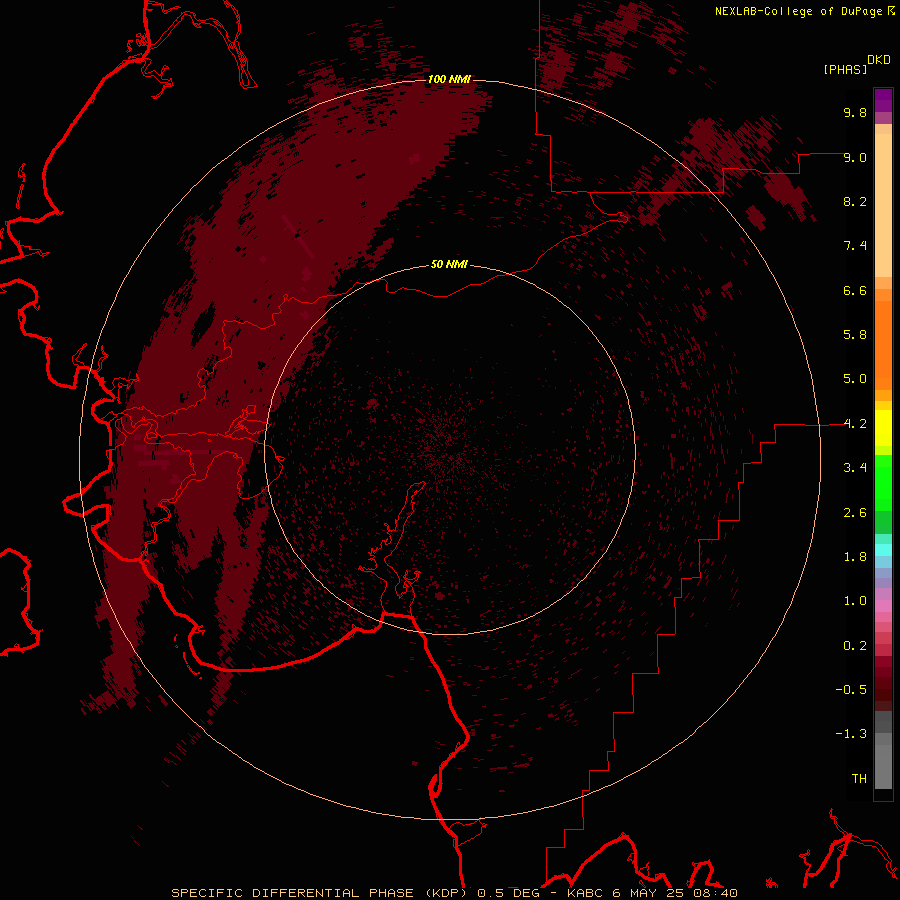
Task: Click the 3.4 legend value
Action: pos(855,468)
